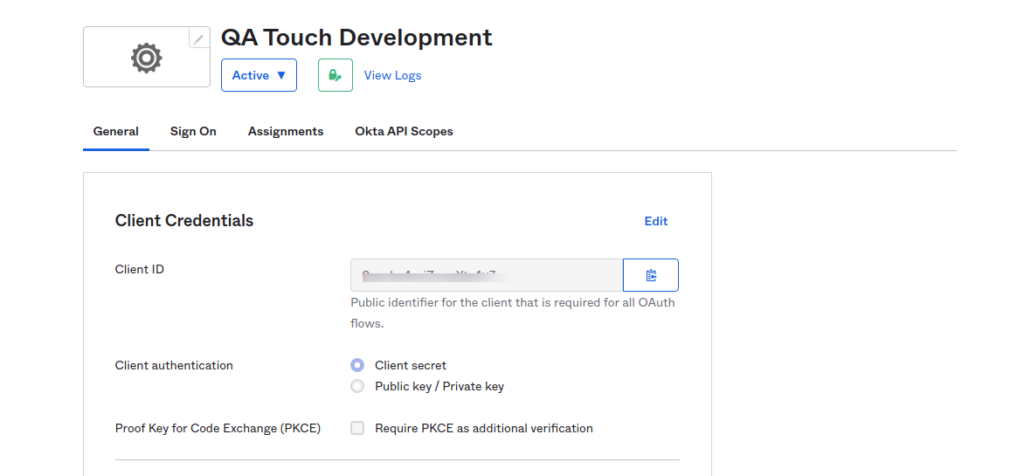Select Public key / Private key option
The height and width of the screenshot is (476, 1024).
(357, 386)
